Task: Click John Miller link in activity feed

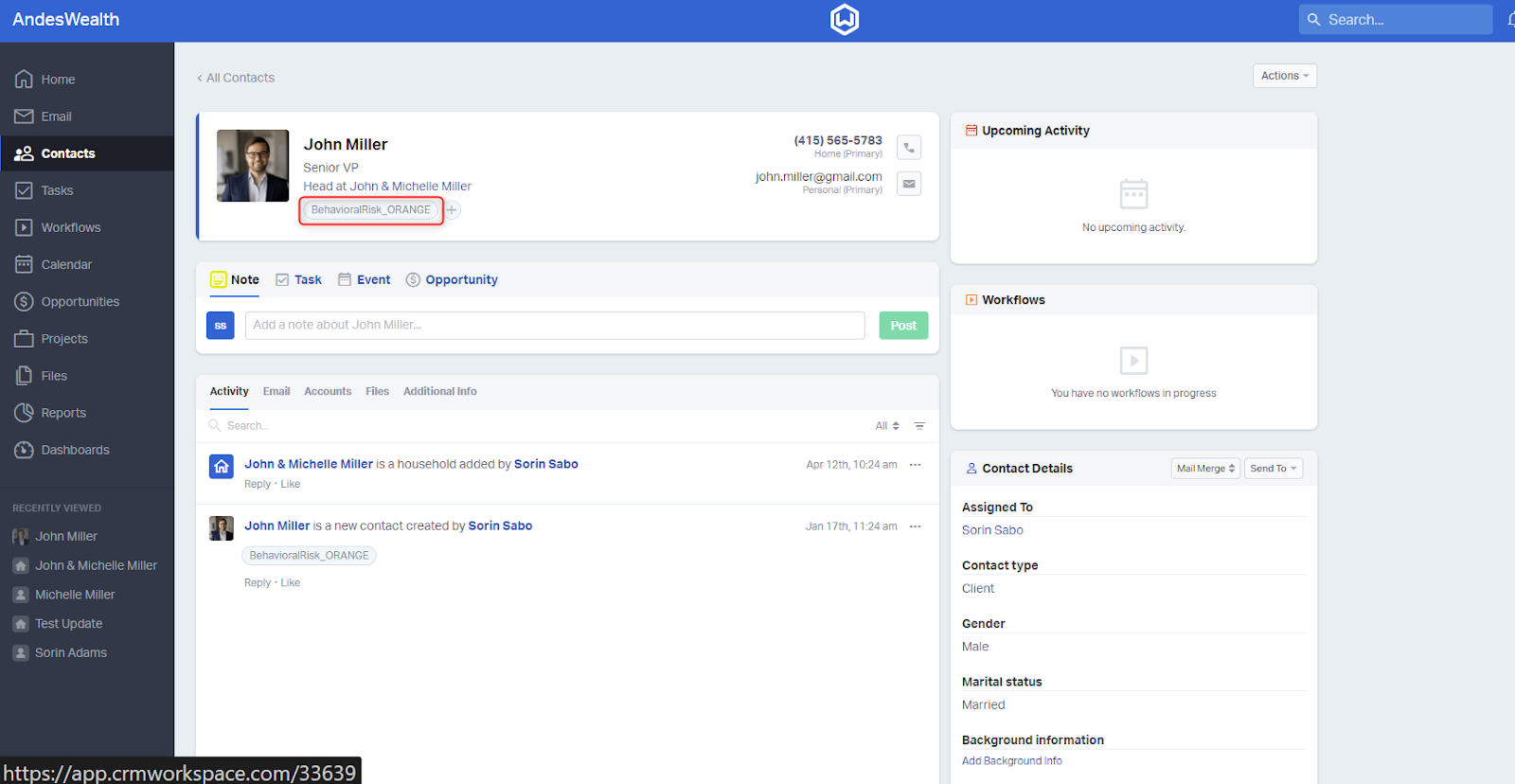Action: (277, 526)
